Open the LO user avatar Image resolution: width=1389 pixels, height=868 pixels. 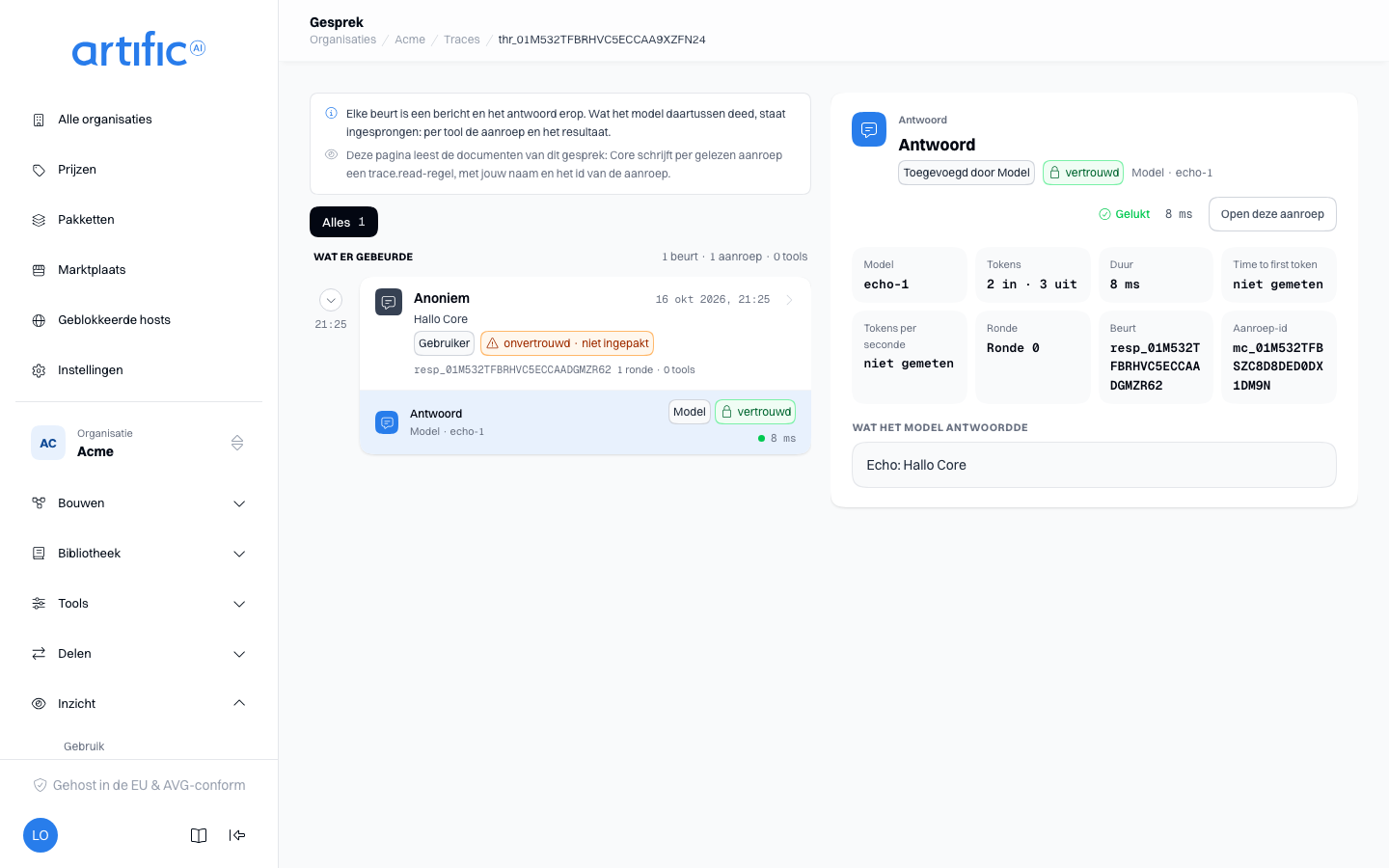pyautogui.click(x=41, y=835)
